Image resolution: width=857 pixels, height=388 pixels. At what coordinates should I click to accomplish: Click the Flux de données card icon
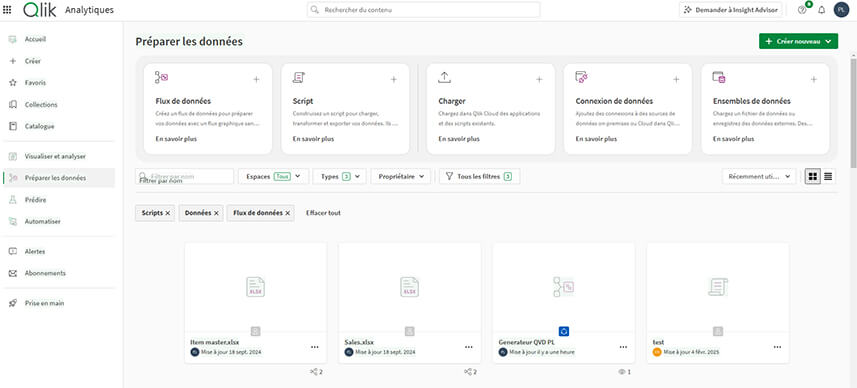(x=161, y=78)
